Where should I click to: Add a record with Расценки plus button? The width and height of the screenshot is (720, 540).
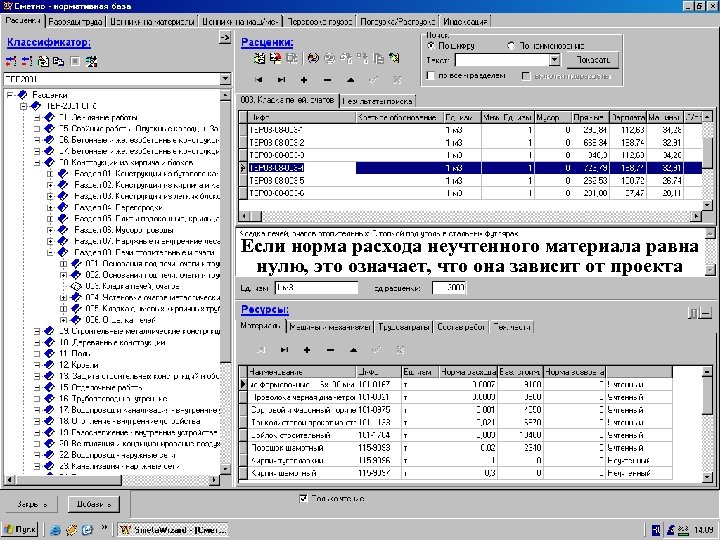click(x=304, y=80)
